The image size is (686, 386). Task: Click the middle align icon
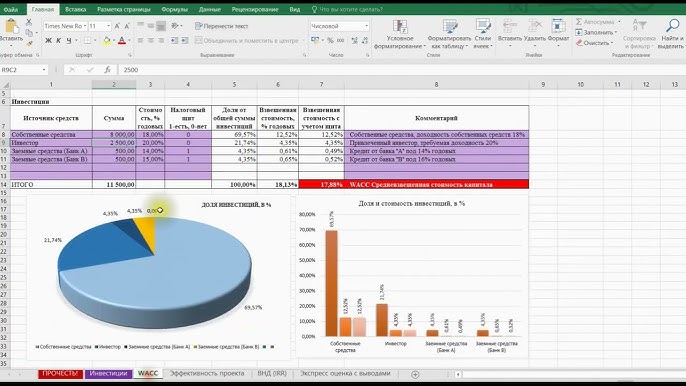click(x=150, y=26)
